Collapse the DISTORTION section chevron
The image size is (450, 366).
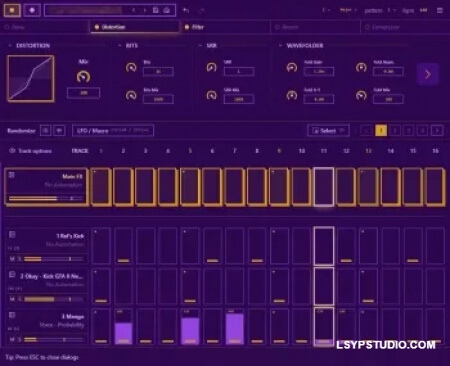coord(10,45)
